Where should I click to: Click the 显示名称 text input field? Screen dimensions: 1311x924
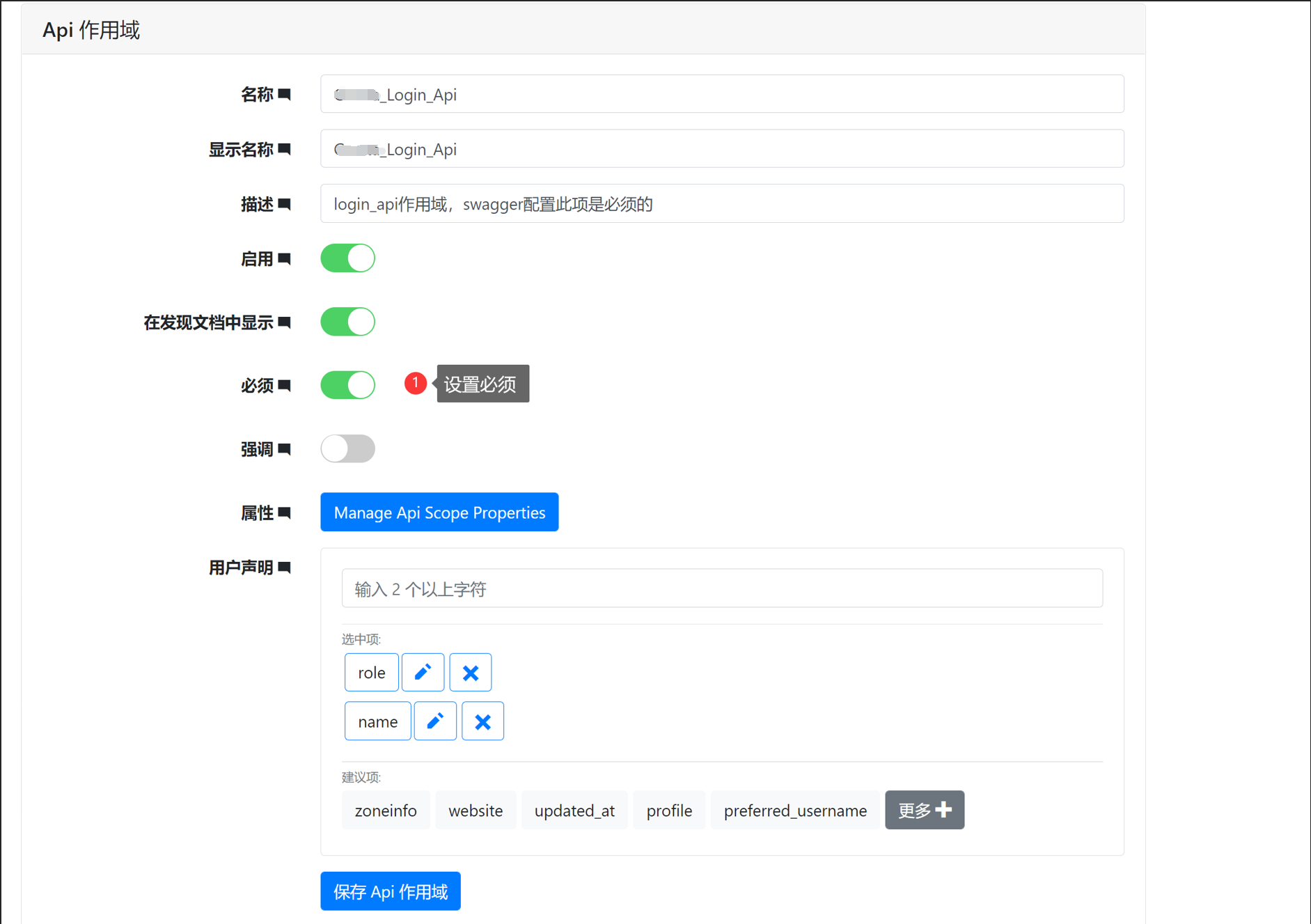pos(721,148)
